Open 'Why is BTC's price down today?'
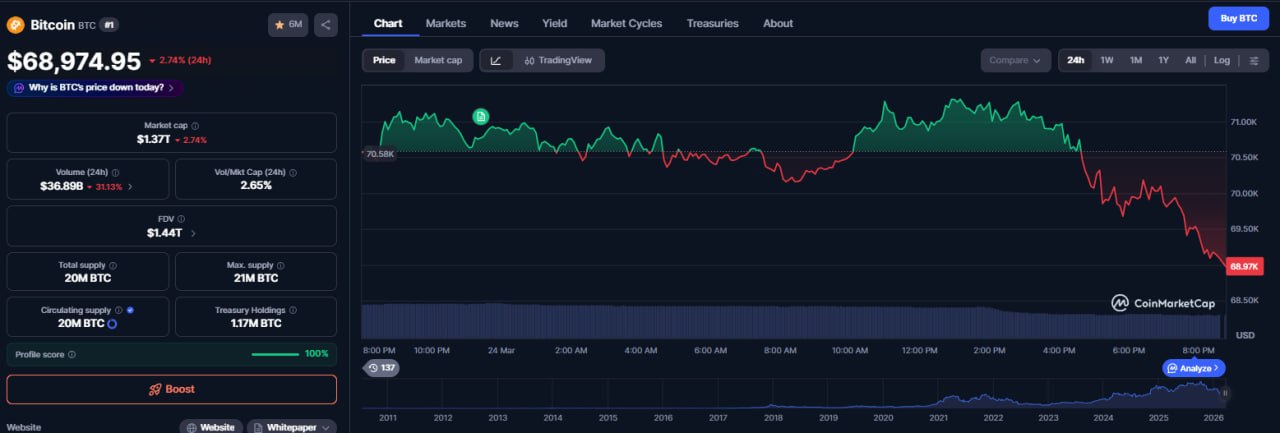 click(95, 88)
